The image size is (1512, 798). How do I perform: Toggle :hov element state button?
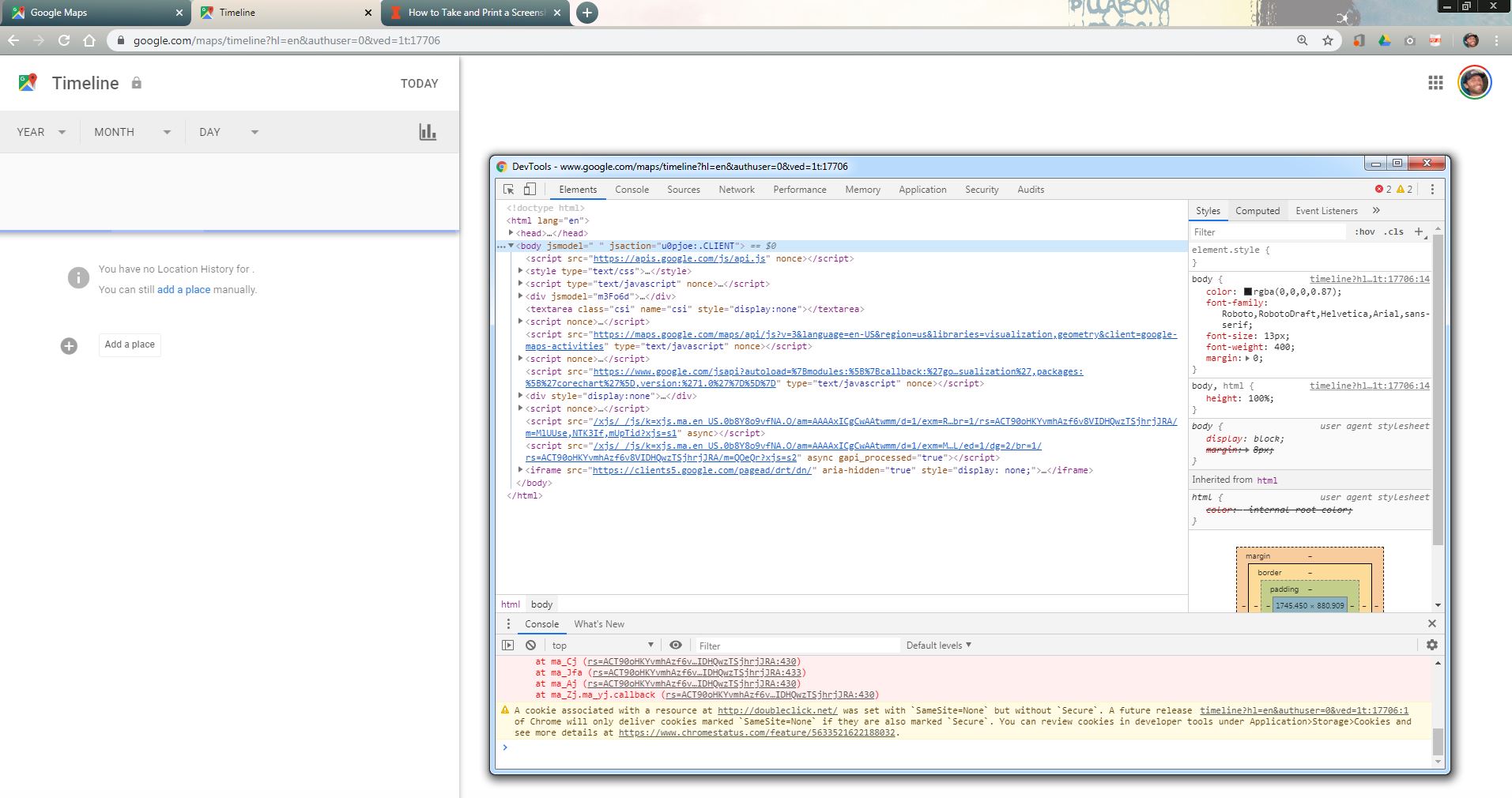tap(1365, 232)
